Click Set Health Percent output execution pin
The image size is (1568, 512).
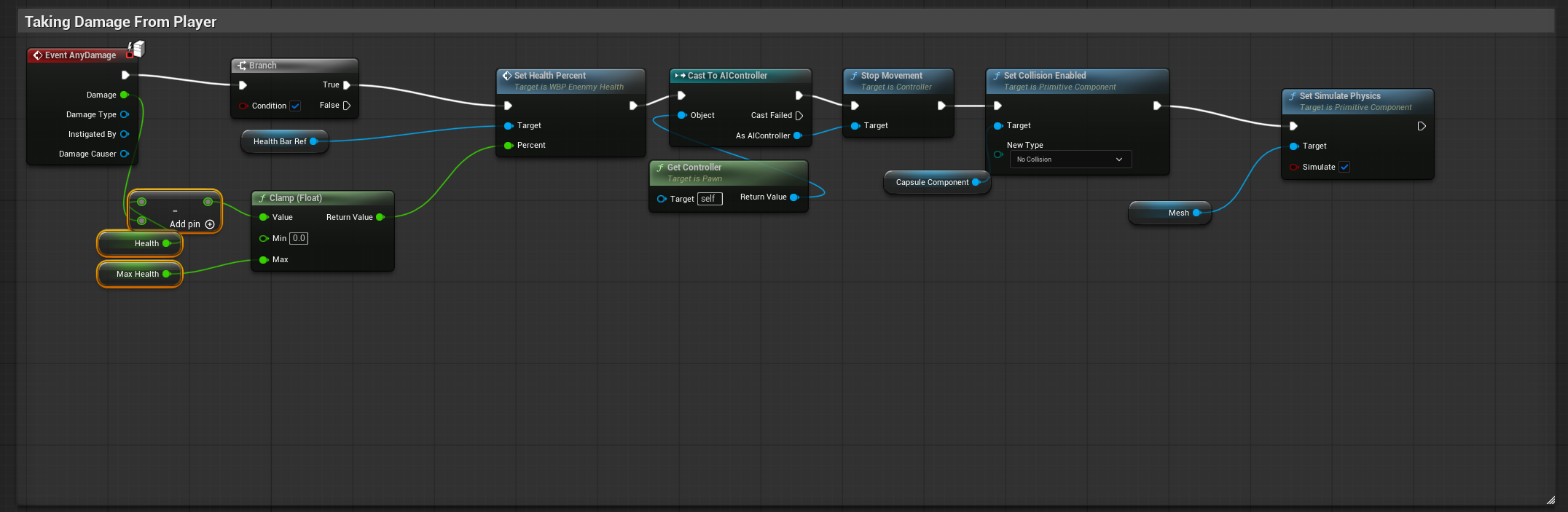pos(633,106)
